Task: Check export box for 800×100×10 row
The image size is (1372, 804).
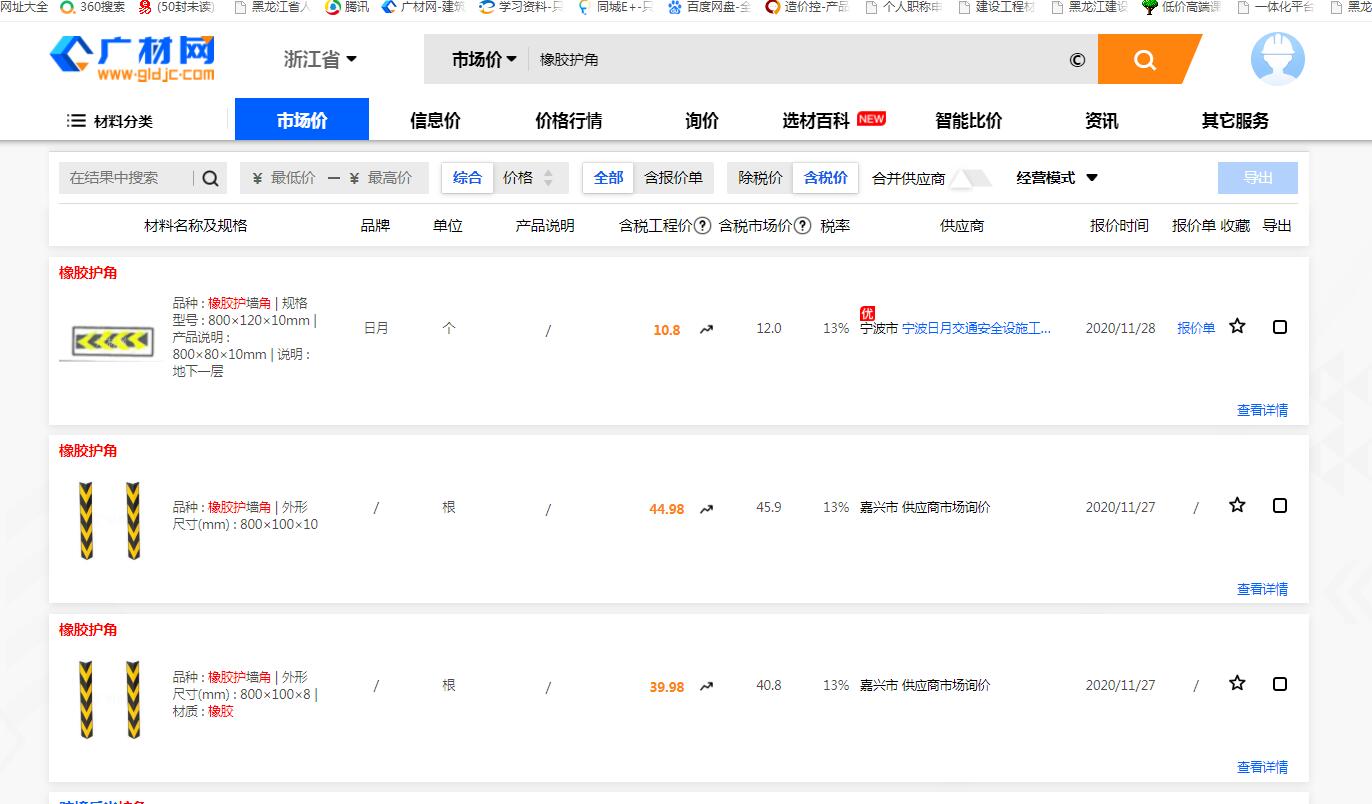Action: (x=1280, y=506)
